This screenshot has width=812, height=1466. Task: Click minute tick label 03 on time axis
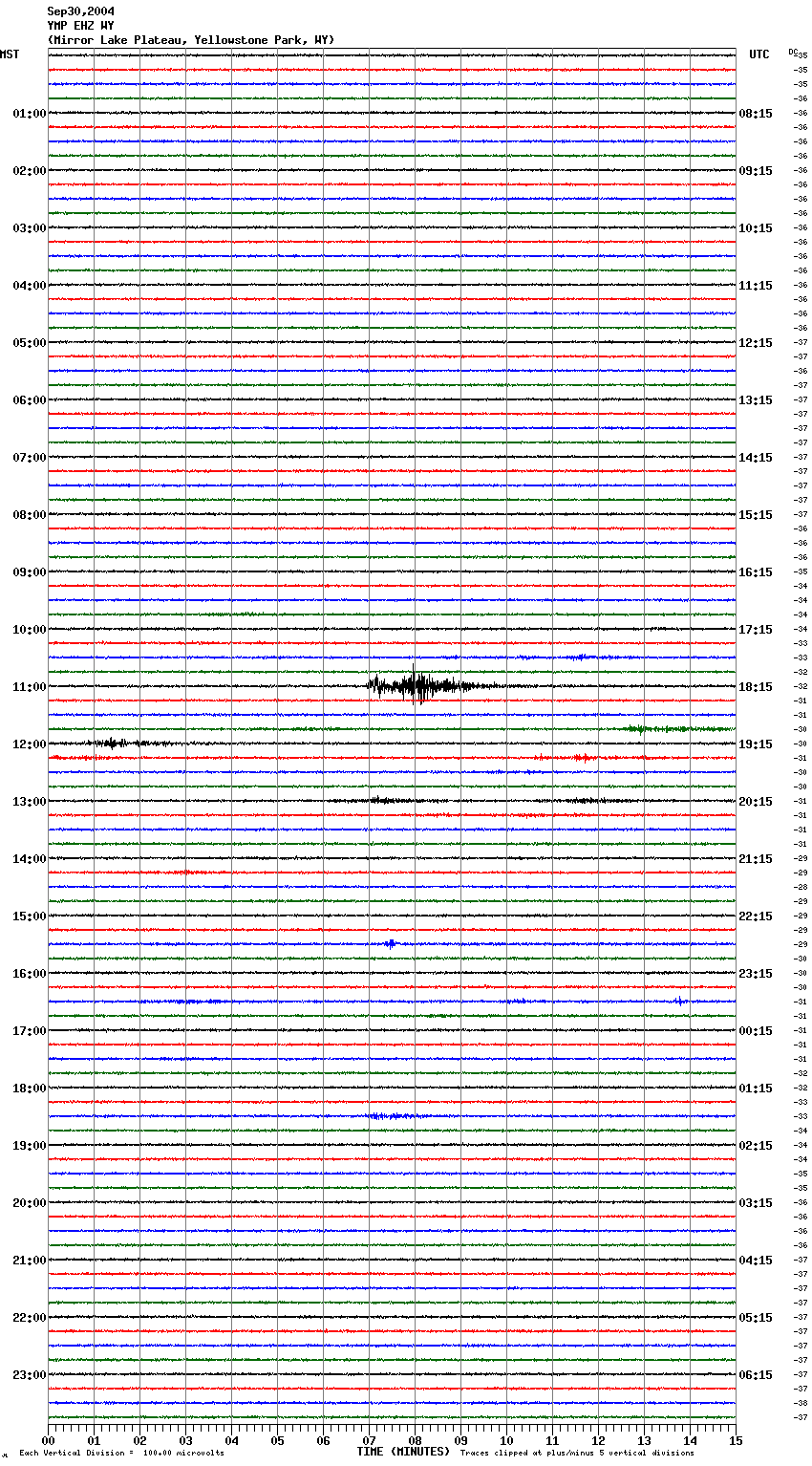click(185, 1440)
